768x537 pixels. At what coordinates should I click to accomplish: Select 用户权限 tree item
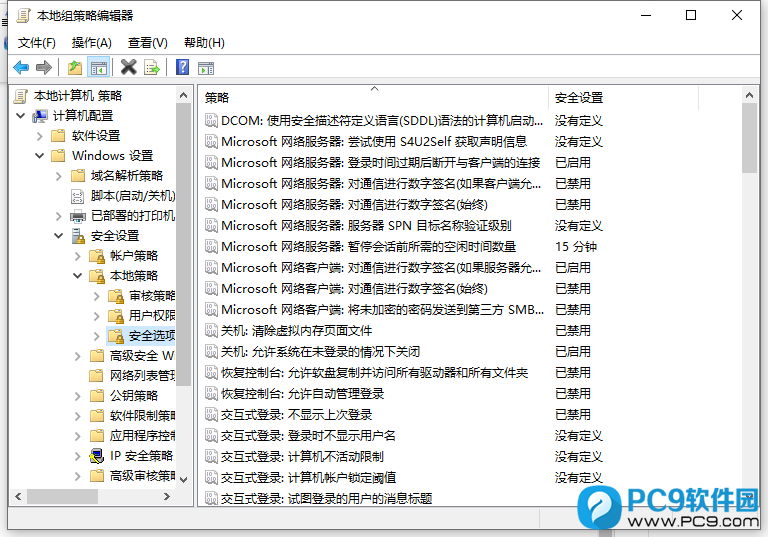pos(151,316)
